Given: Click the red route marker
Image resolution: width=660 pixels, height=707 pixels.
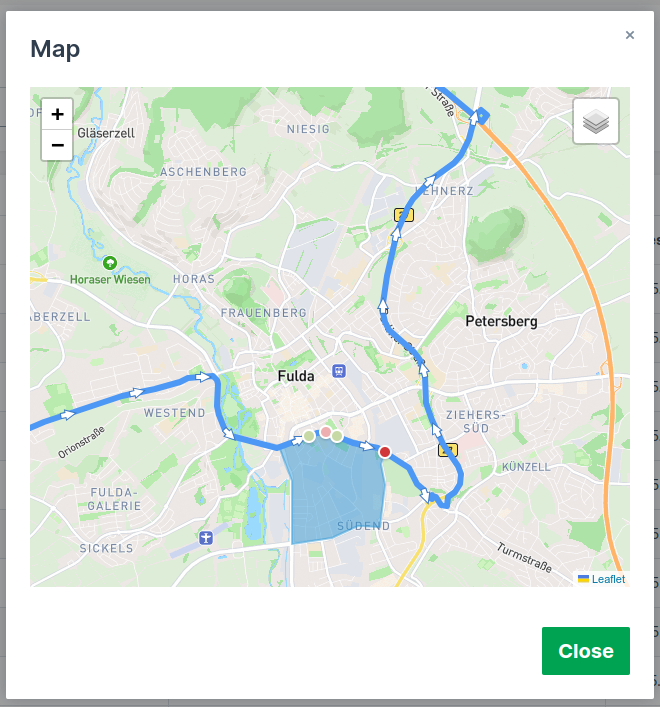Looking at the screenshot, I should tap(385, 452).
